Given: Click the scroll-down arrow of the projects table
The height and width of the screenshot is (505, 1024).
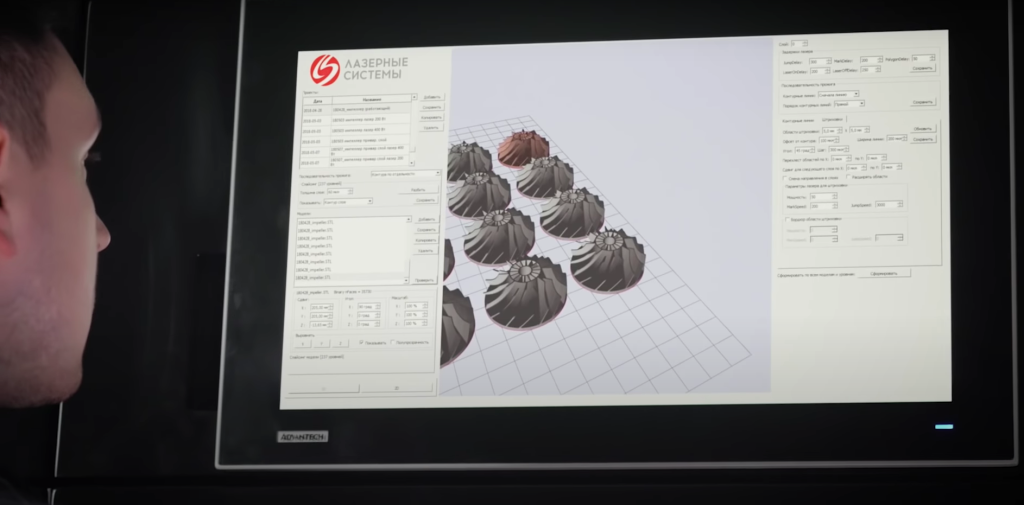Looking at the screenshot, I should (x=413, y=165).
